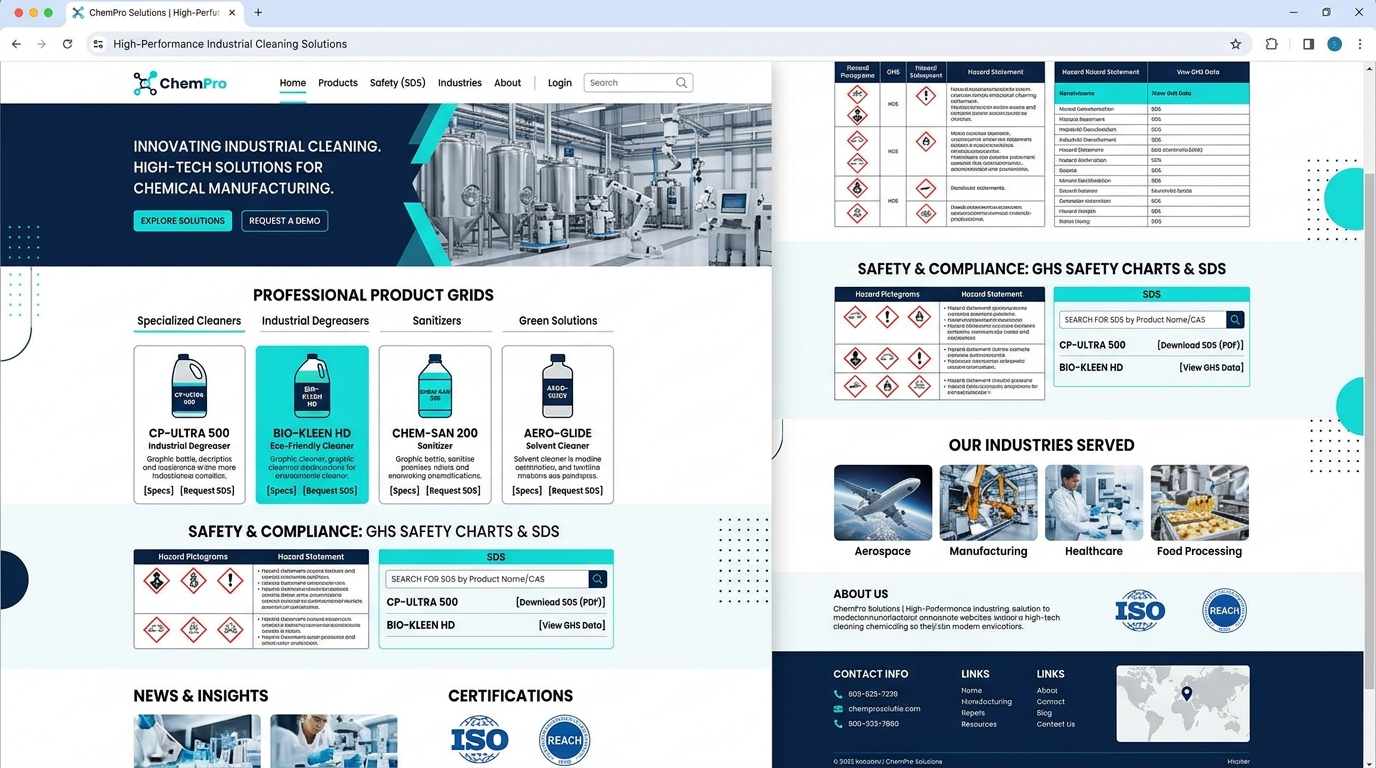Open the first News & Insights thumbnail
The image size is (1376, 768).
197,741
